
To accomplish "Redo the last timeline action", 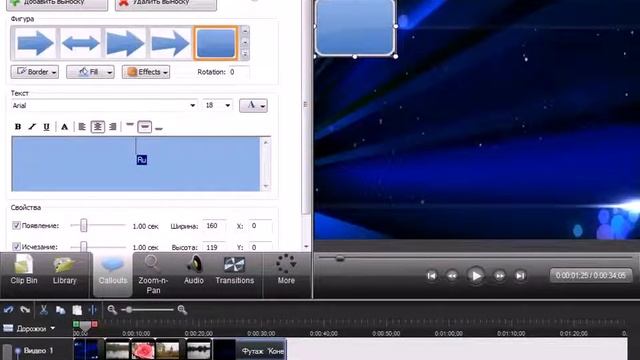I will click(25, 310).
